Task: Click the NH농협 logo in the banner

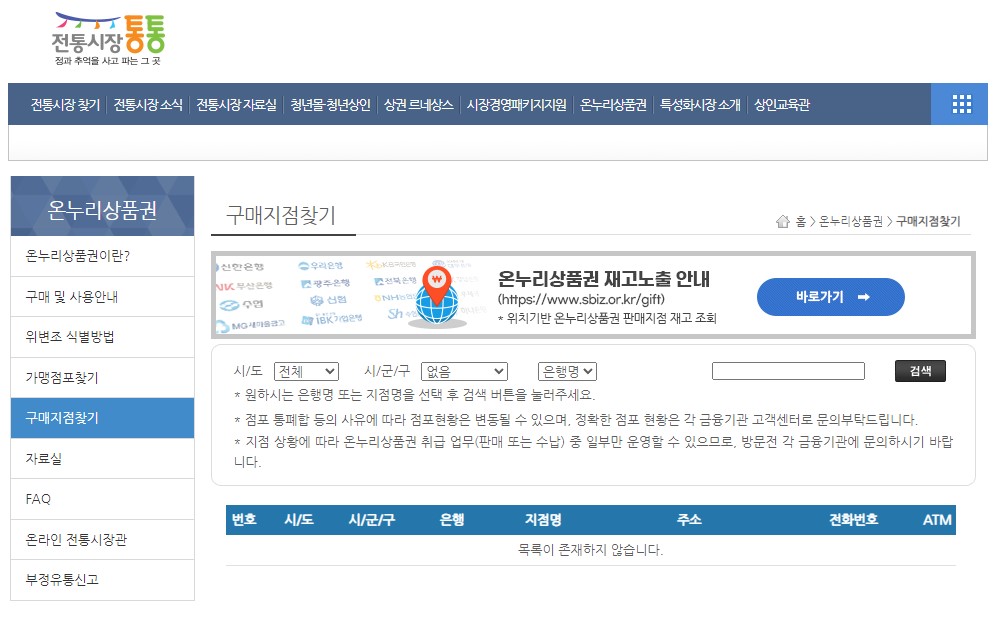Action: pyautogui.click(x=397, y=298)
